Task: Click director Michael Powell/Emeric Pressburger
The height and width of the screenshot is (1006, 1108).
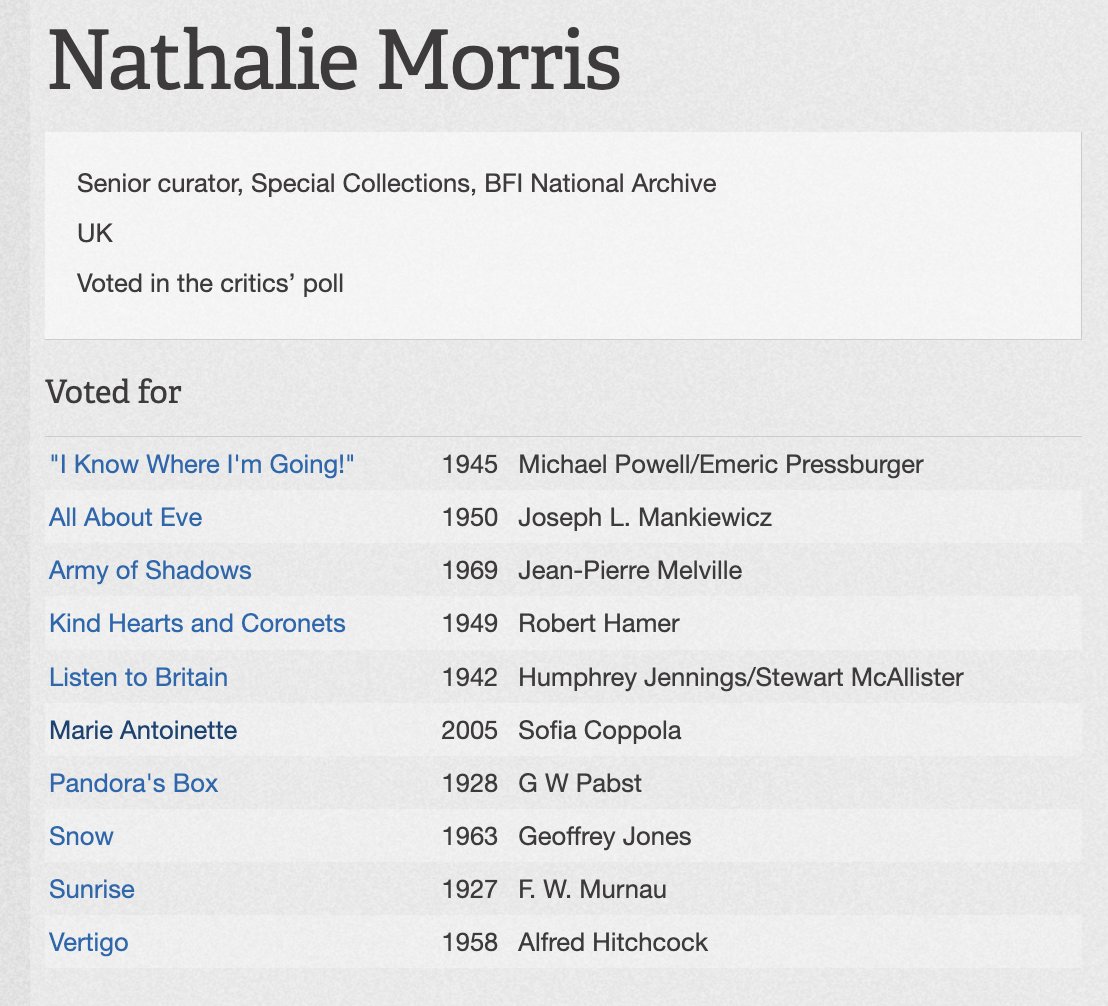Action: [721, 464]
